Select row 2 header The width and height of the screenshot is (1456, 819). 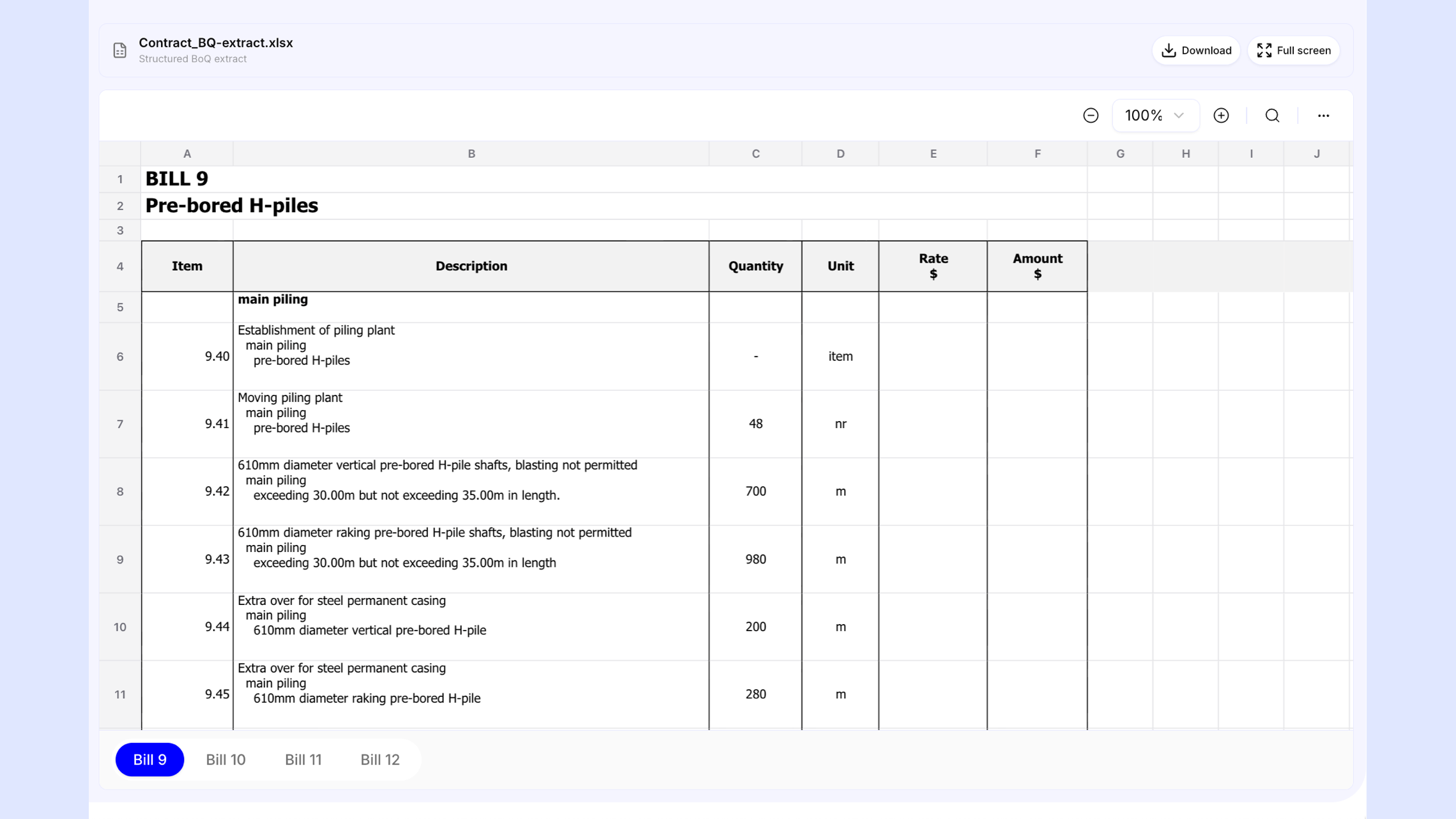coord(120,206)
